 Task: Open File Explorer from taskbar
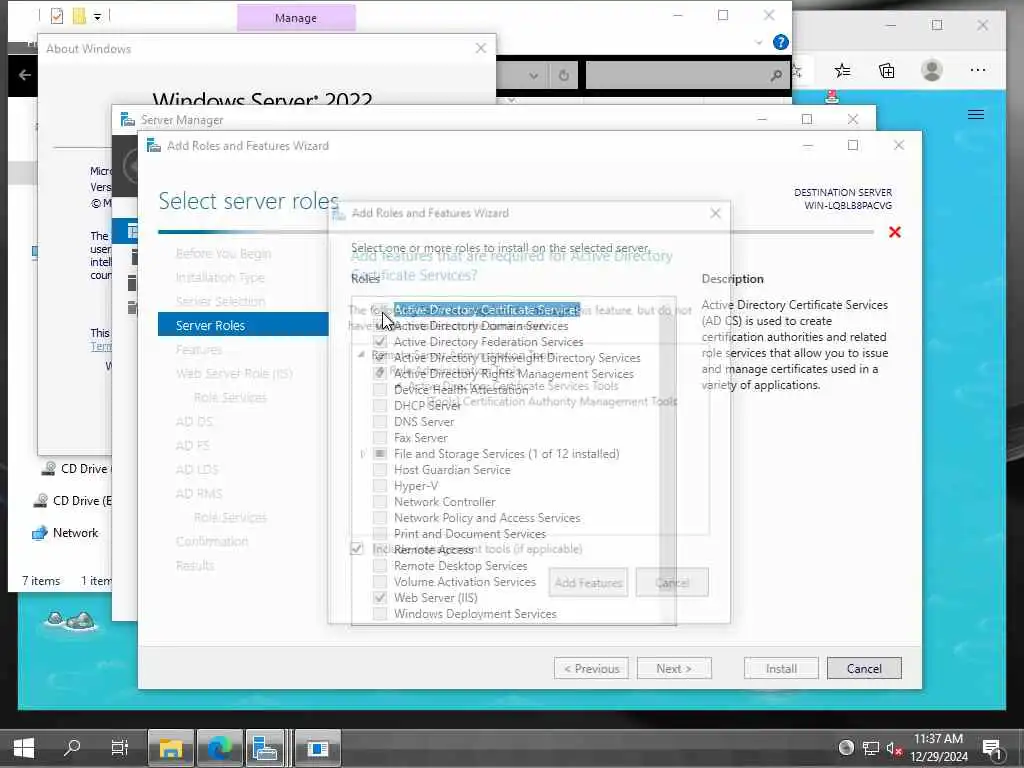[x=170, y=748]
